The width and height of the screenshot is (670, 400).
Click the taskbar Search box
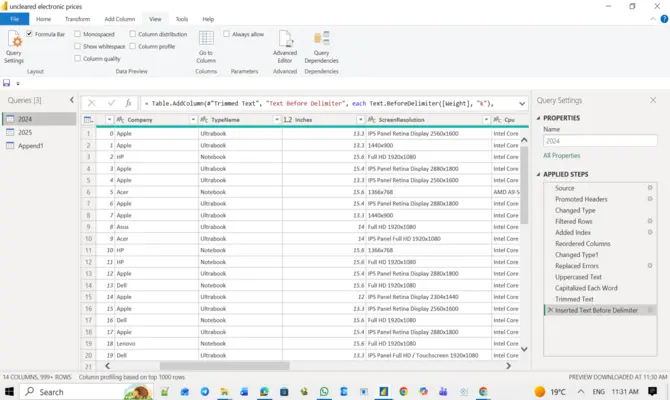85,391
